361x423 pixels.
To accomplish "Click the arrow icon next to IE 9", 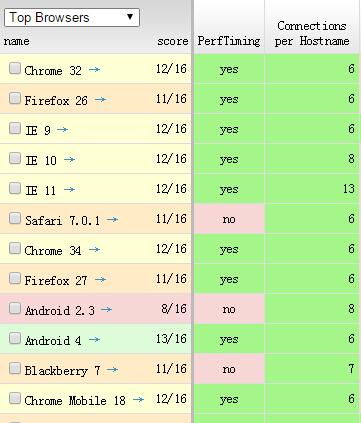I will (63, 129).
